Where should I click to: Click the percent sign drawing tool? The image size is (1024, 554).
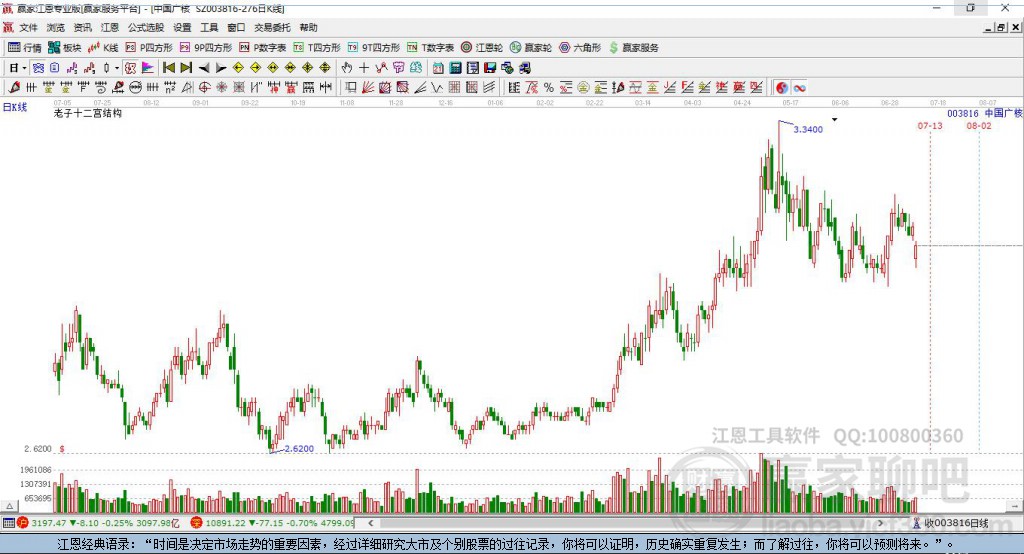548,88
